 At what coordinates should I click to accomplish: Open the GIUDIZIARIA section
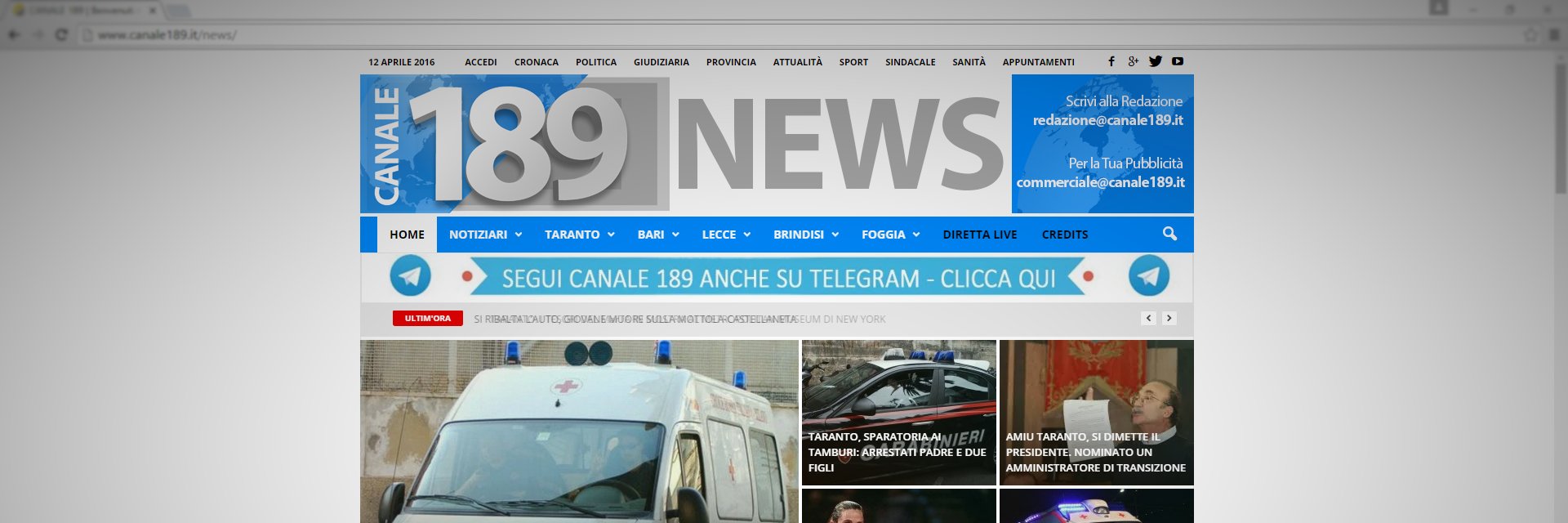[661, 62]
